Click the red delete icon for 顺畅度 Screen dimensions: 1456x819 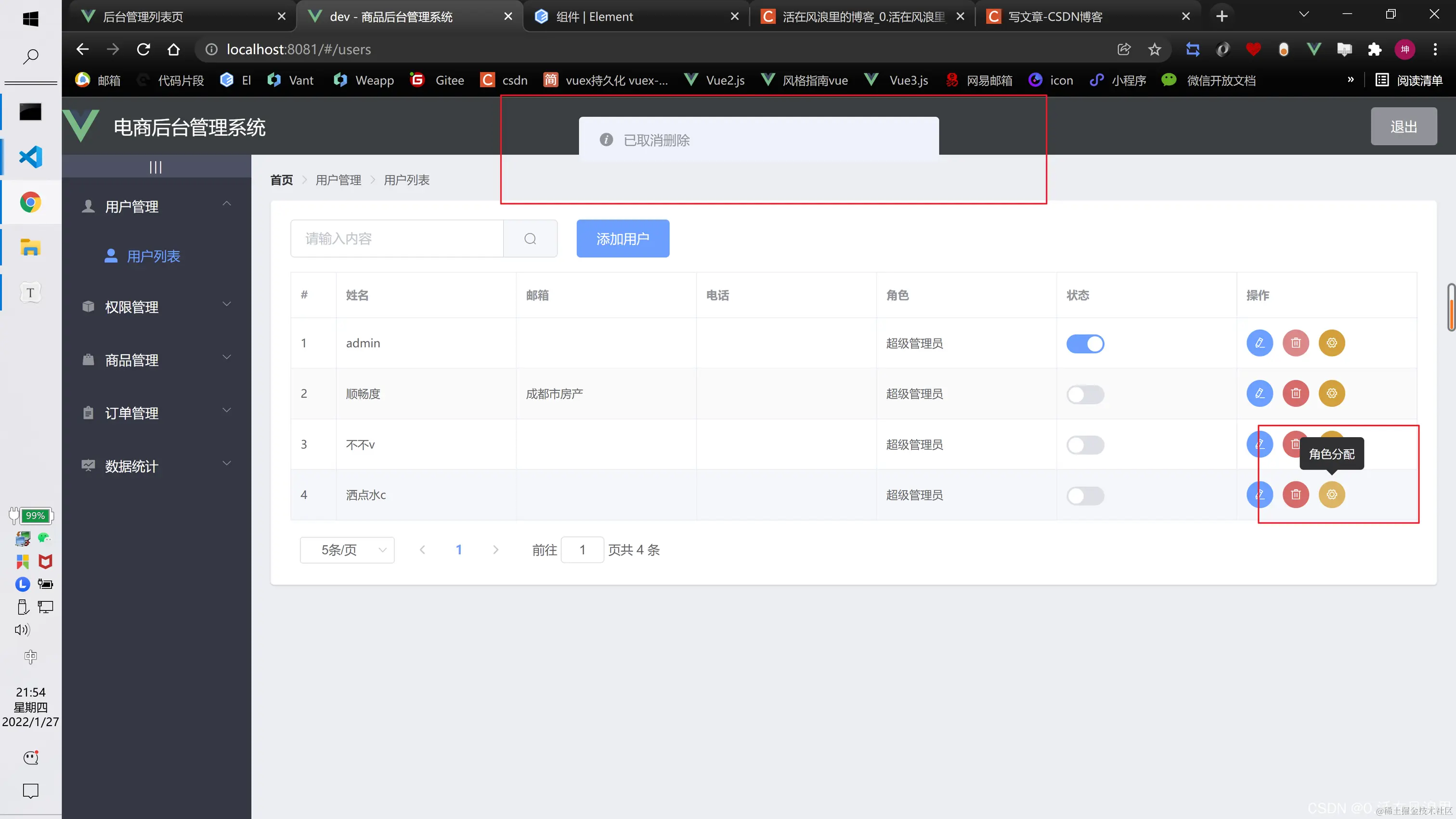point(1296,393)
